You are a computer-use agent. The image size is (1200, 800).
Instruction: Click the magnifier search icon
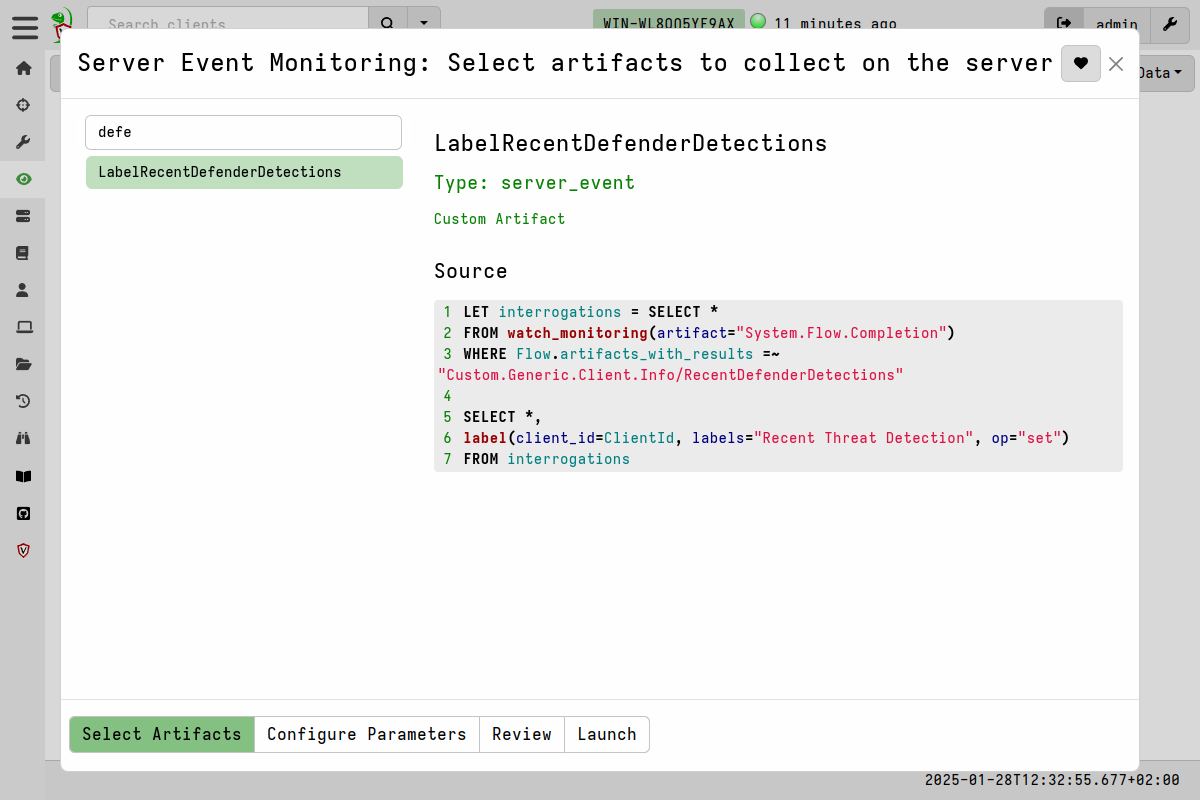click(x=387, y=21)
